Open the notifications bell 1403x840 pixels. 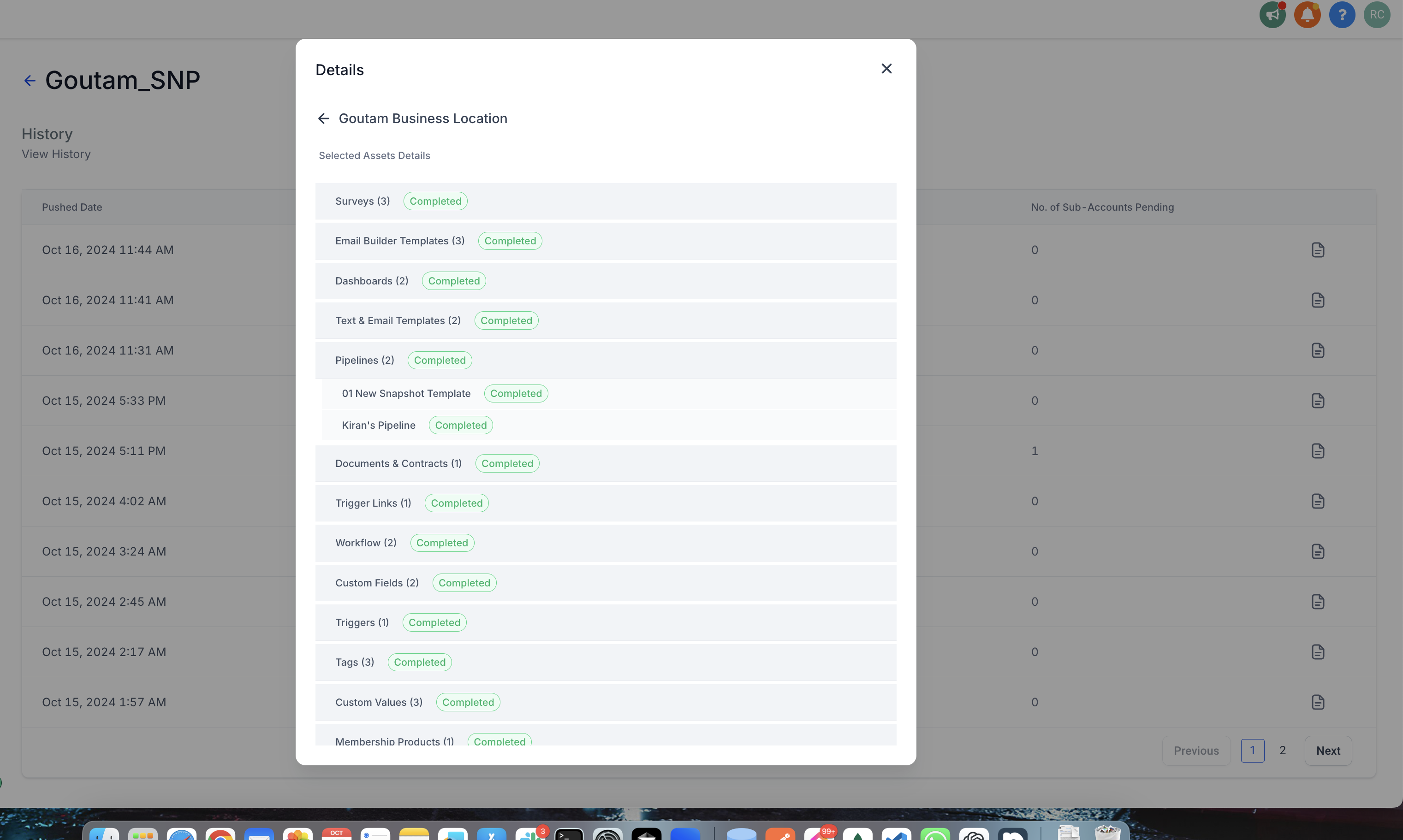[x=1307, y=15]
